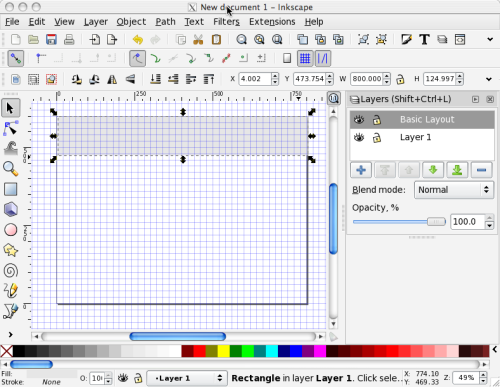Select the Pen Bezier tool
This screenshot has height=387, width=500.
pyautogui.click(x=10, y=311)
